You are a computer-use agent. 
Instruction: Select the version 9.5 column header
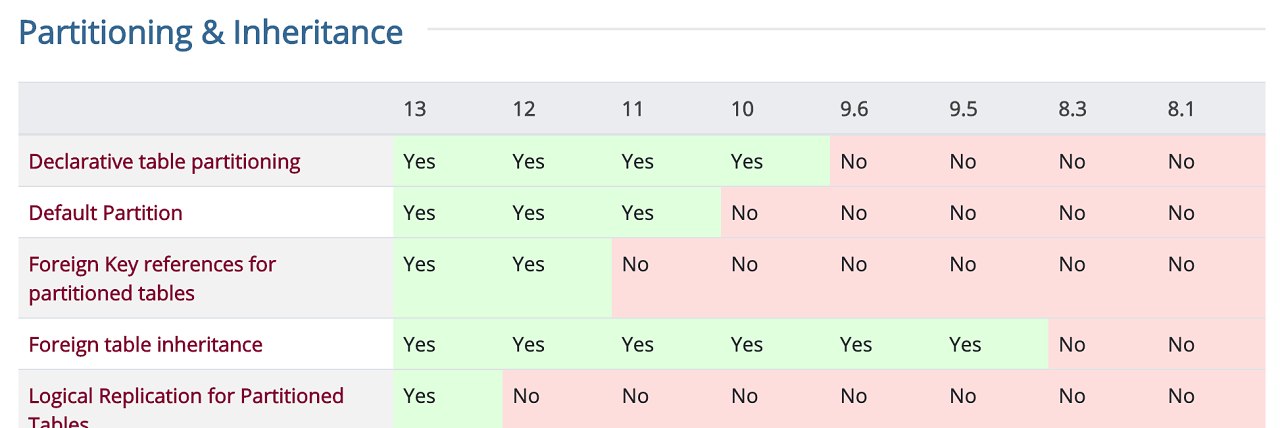[x=963, y=109]
